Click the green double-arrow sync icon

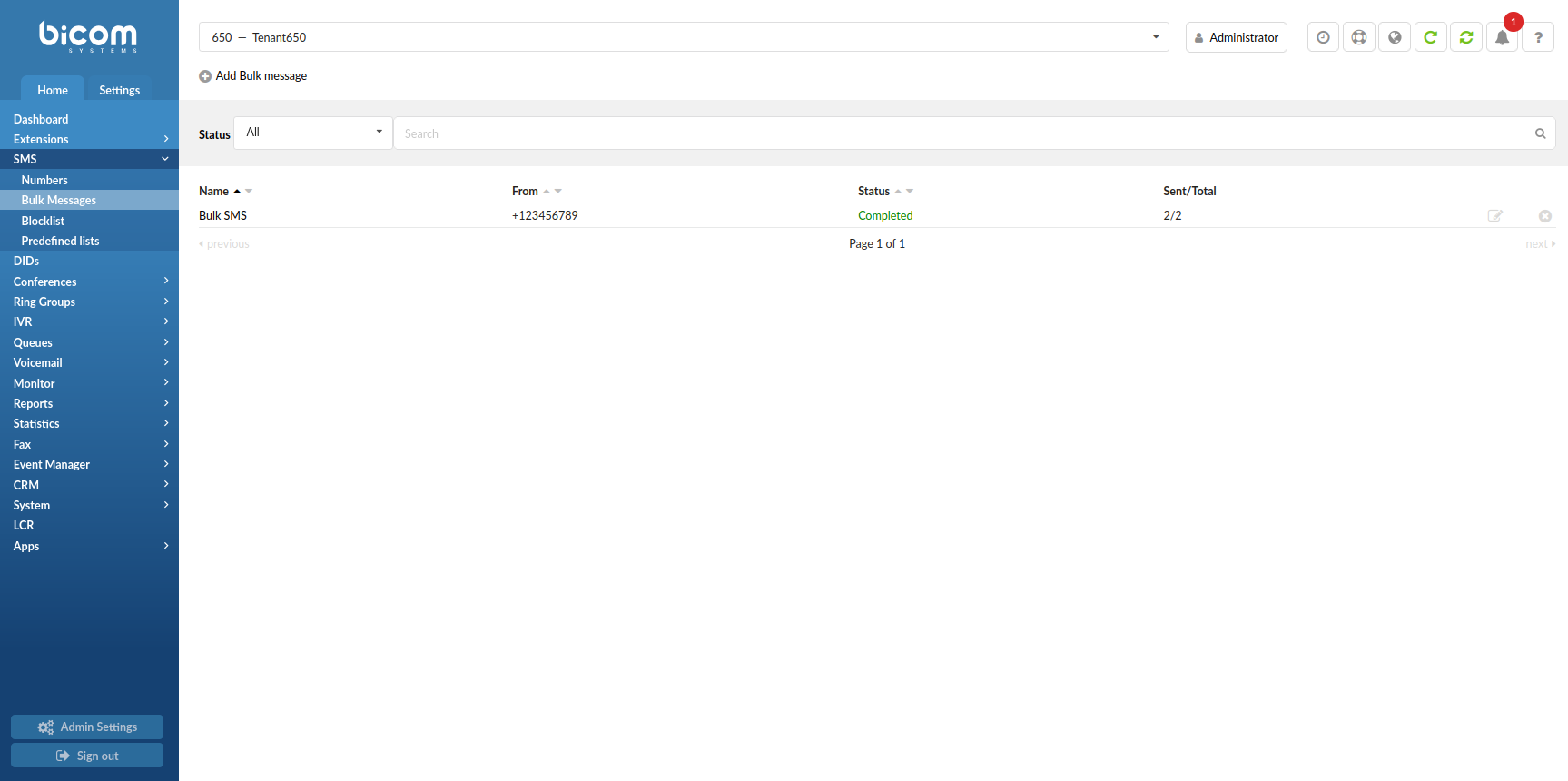(x=1466, y=37)
